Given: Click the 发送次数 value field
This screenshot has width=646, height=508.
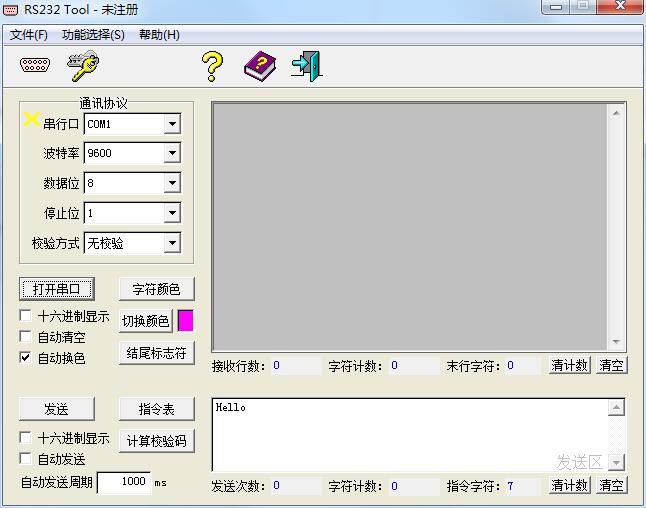Looking at the screenshot, I should tap(296, 486).
